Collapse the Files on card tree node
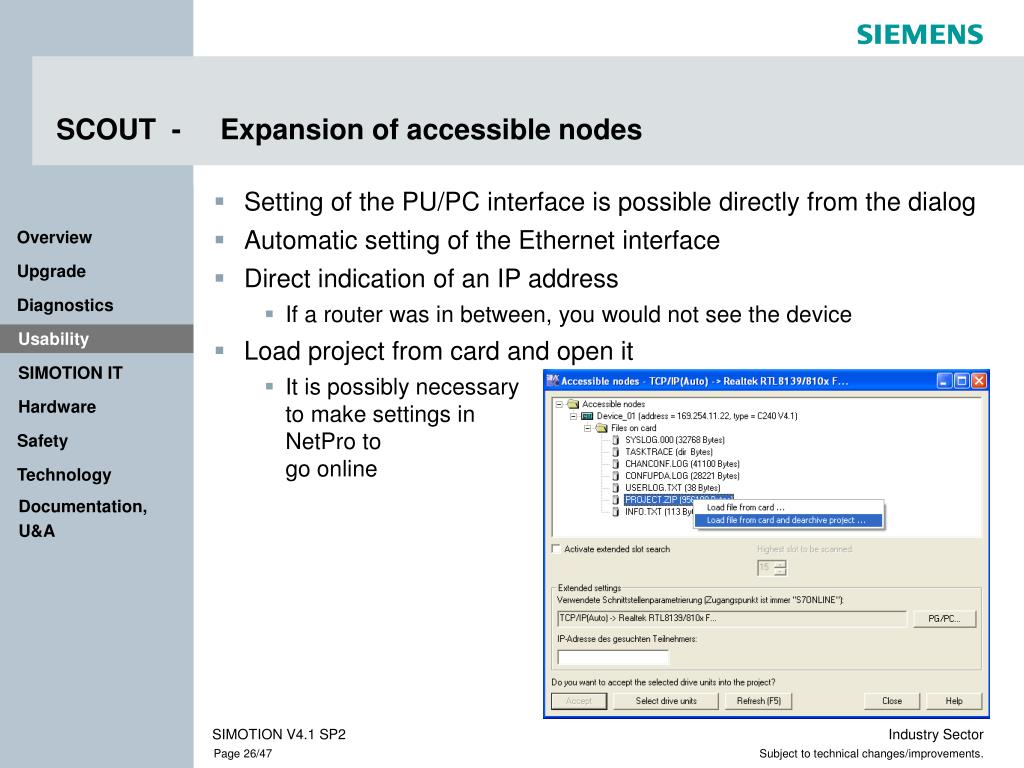 pos(588,428)
